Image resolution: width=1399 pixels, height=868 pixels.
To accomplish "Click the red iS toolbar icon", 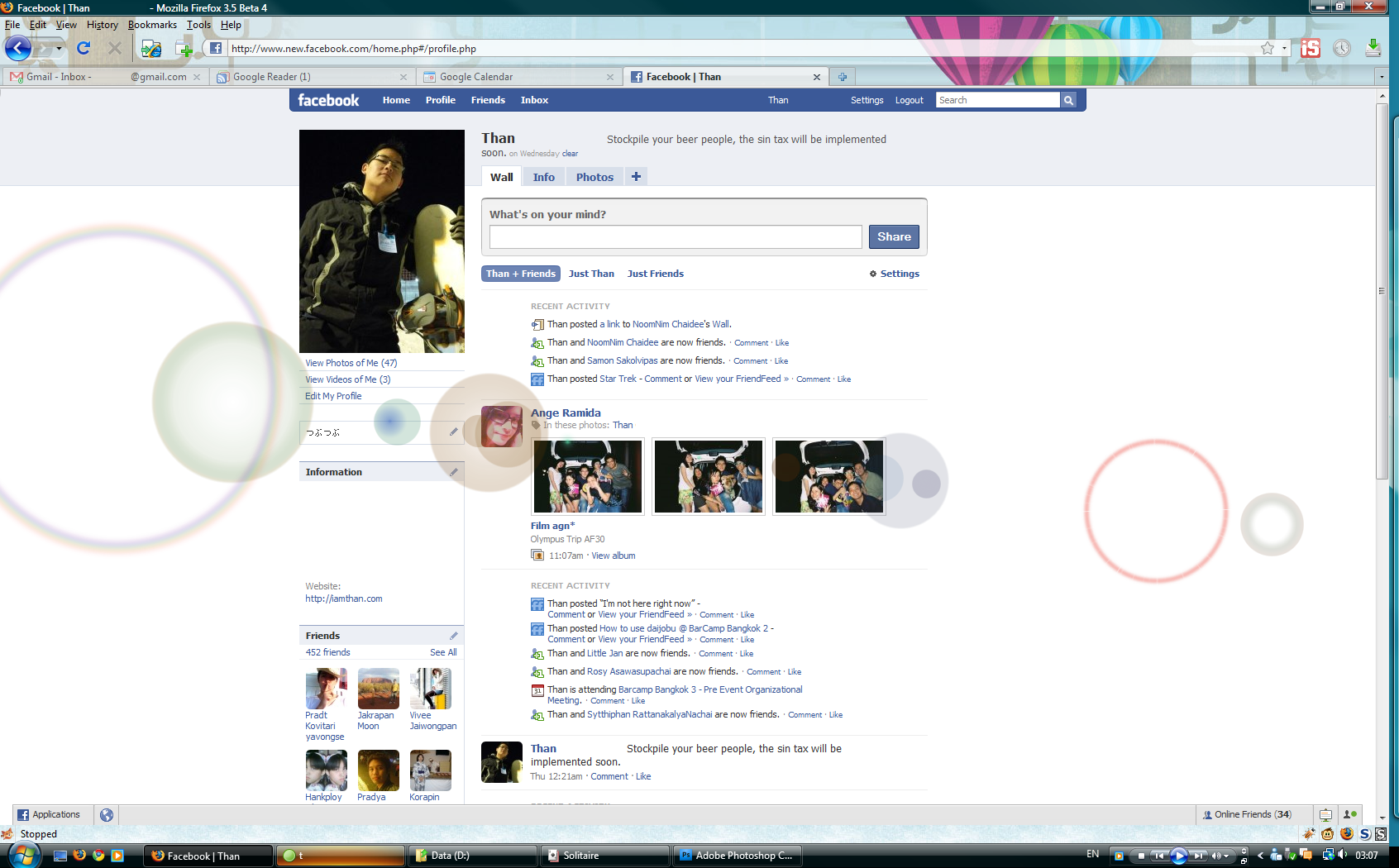I will (x=1311, y=48).
